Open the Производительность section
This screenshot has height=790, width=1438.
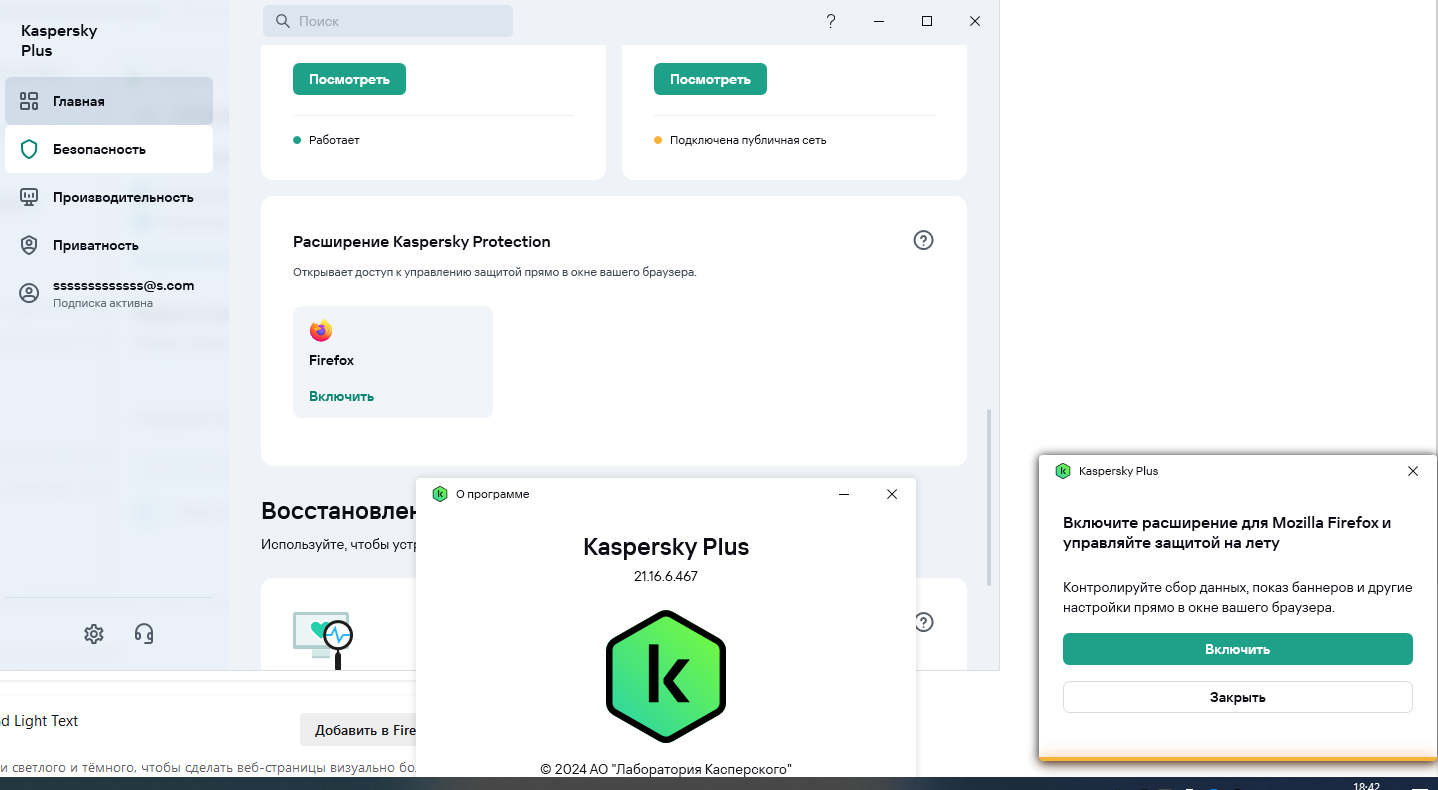pos(108,197)
